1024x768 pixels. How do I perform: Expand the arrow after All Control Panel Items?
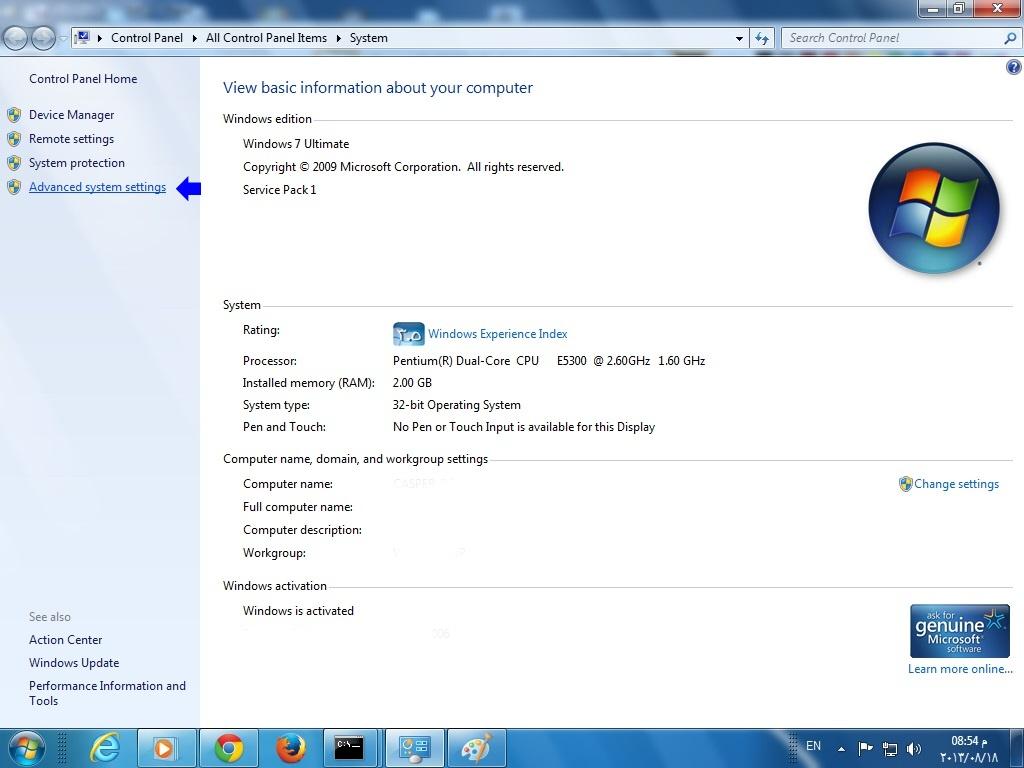tap(338, 38)
